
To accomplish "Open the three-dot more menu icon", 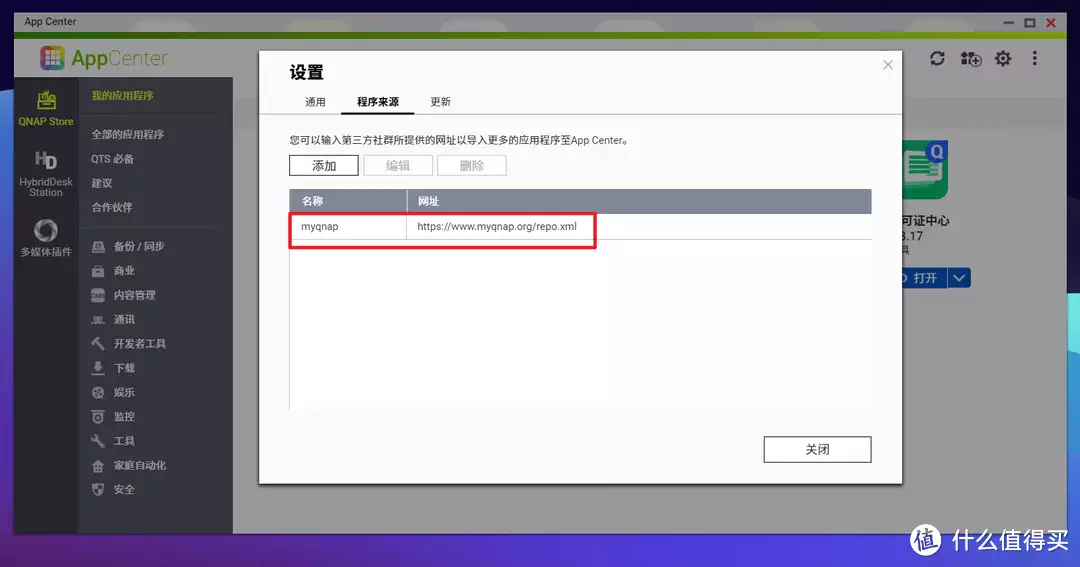I will coord(1035,59).
